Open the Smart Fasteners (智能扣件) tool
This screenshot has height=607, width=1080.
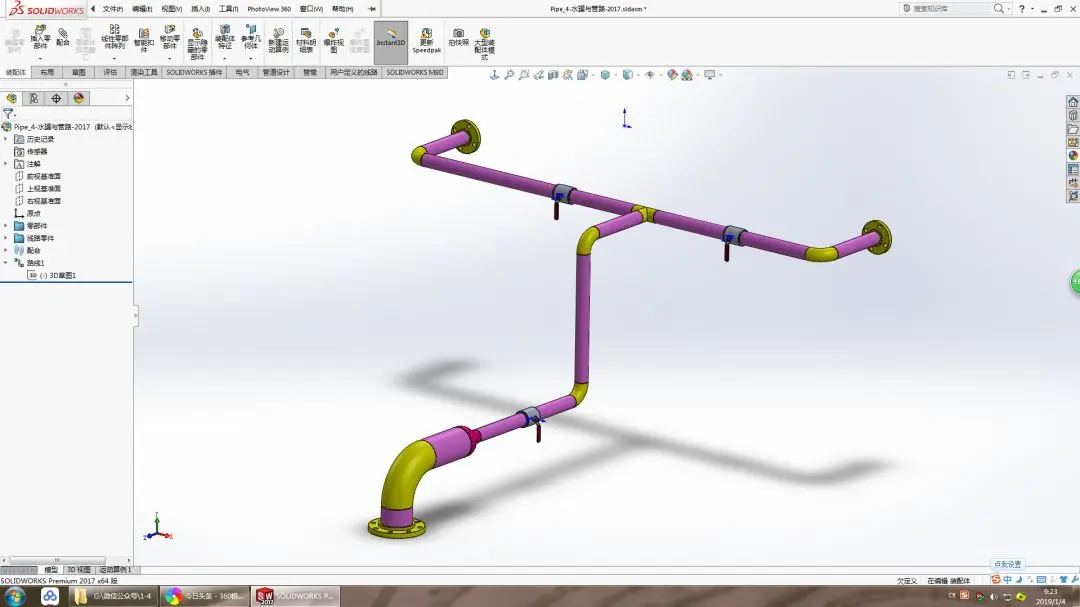pos(144,39)
